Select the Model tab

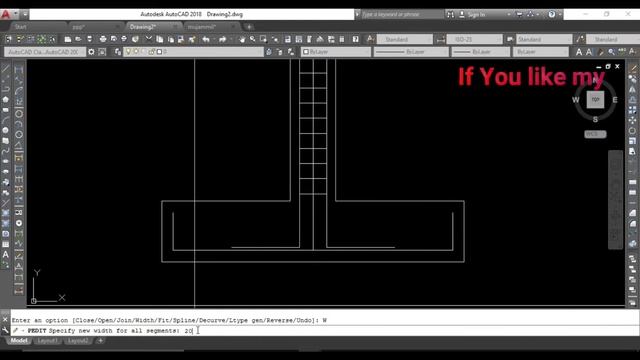click(x=19, y=341)
